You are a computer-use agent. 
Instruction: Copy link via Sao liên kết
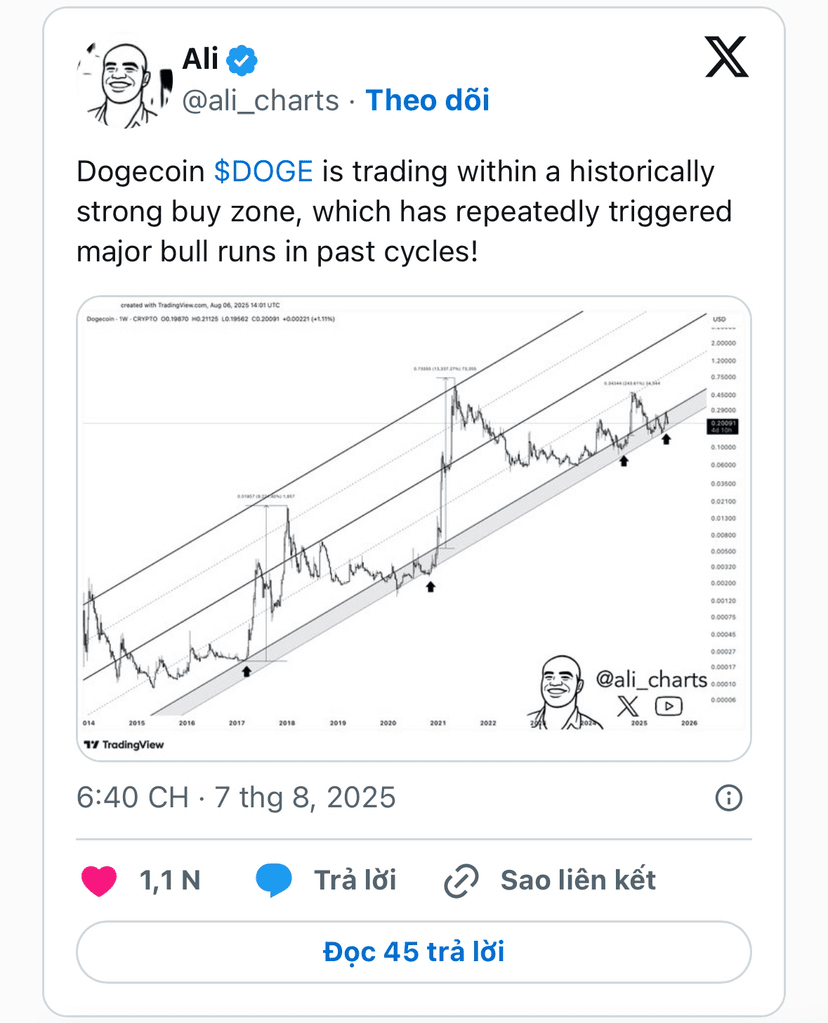click(578, 880)
